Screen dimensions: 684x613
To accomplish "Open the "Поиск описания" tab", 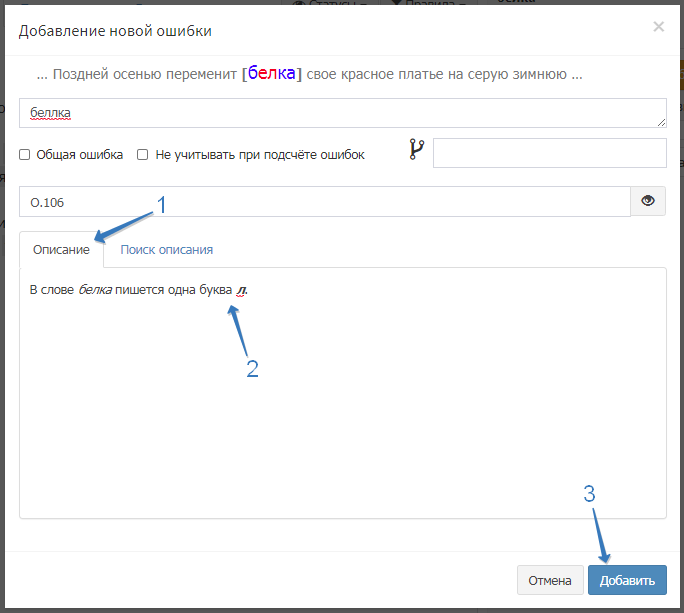I will (x=166, y=249).
